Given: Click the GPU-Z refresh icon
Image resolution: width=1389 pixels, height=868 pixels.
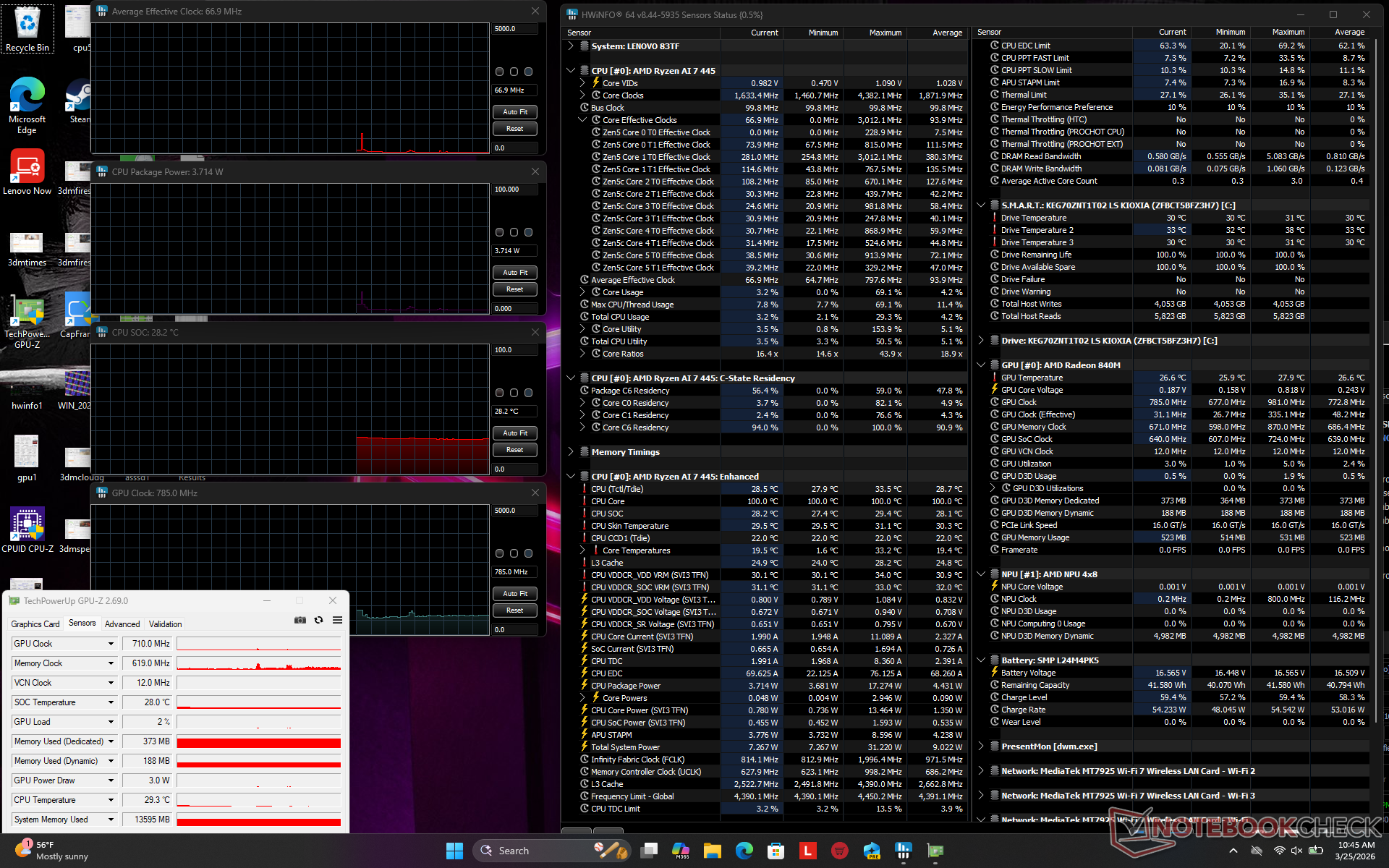Looking at the screenshot, I should 318,620.
